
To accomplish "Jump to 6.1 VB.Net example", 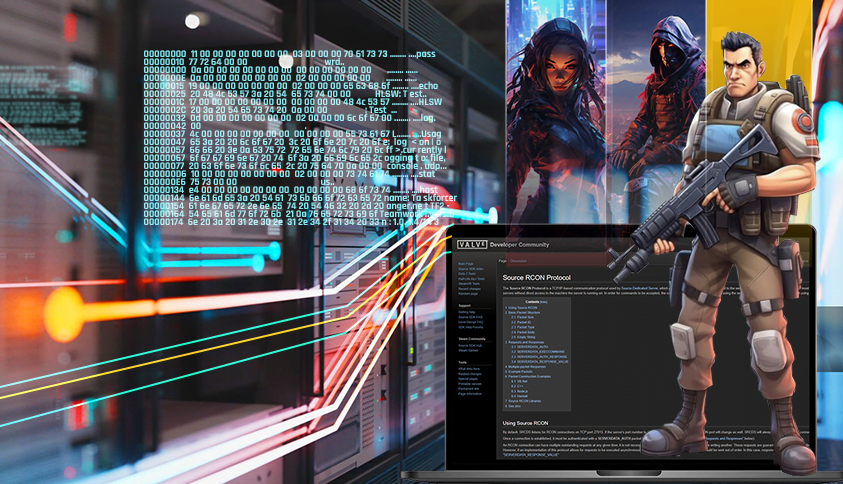I will (x=519, y=381).
